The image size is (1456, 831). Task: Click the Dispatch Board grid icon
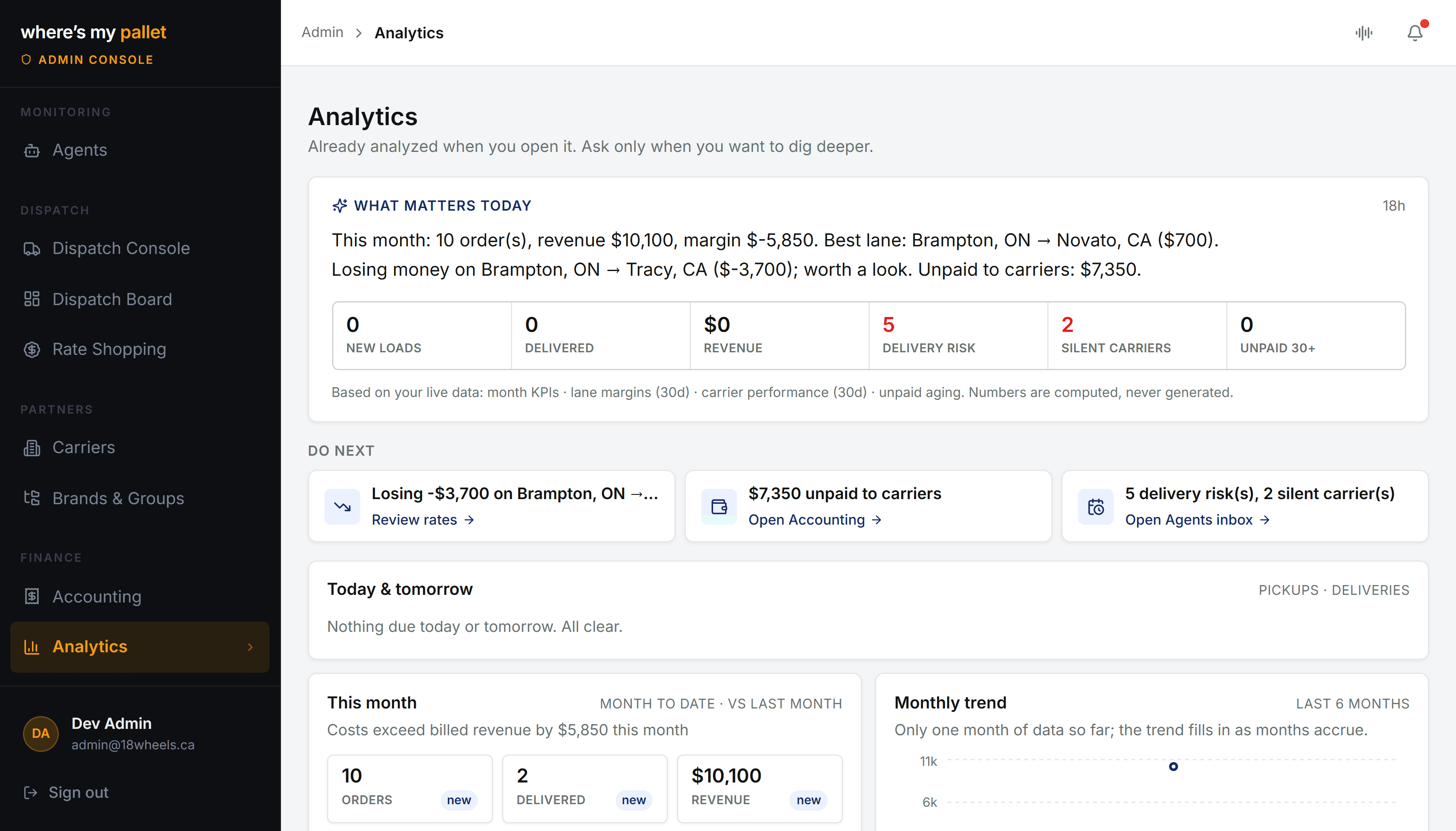pos(32,299)
